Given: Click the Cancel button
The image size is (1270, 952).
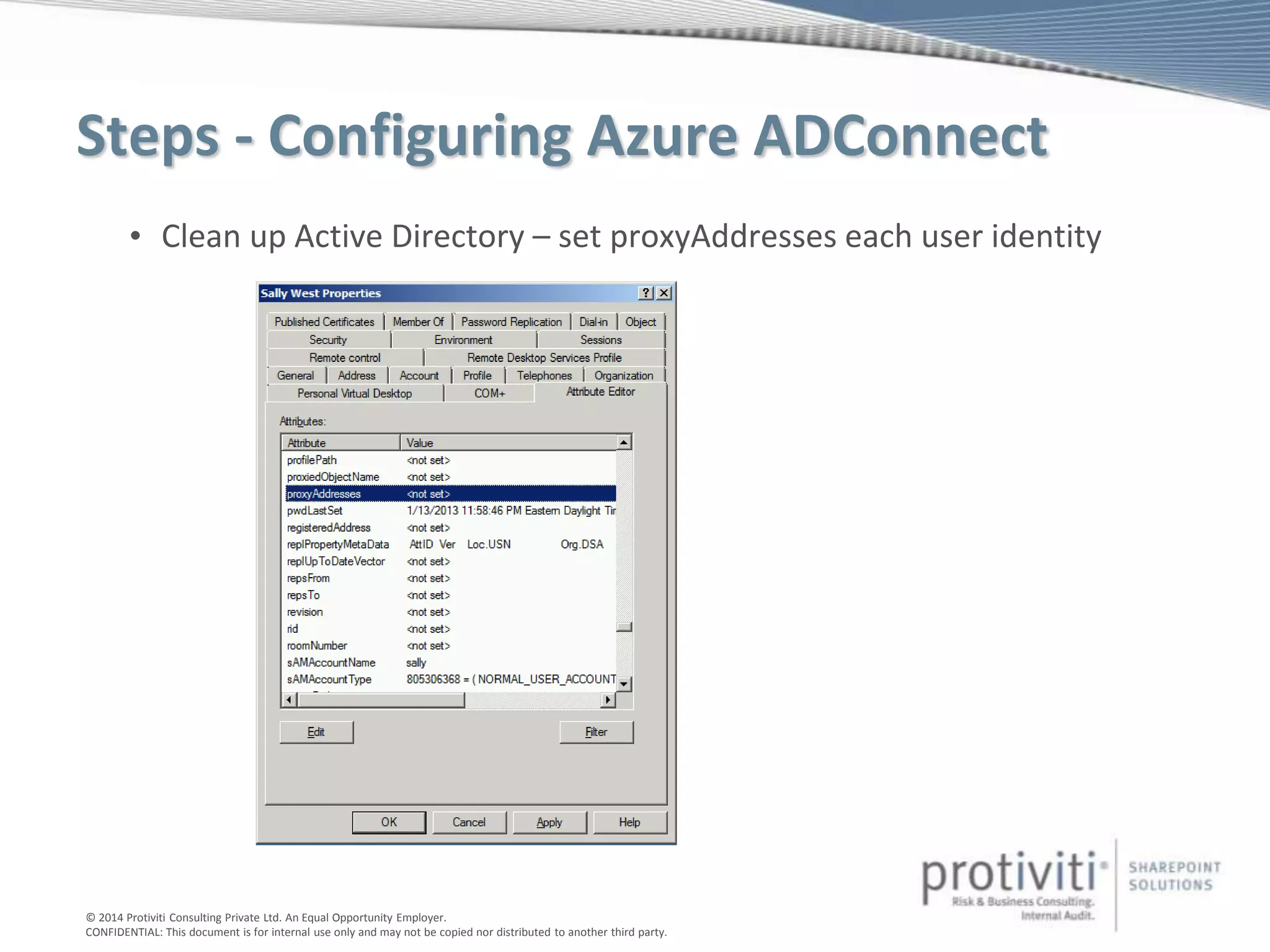Looking at the screenshot, I should click(469, 822).
